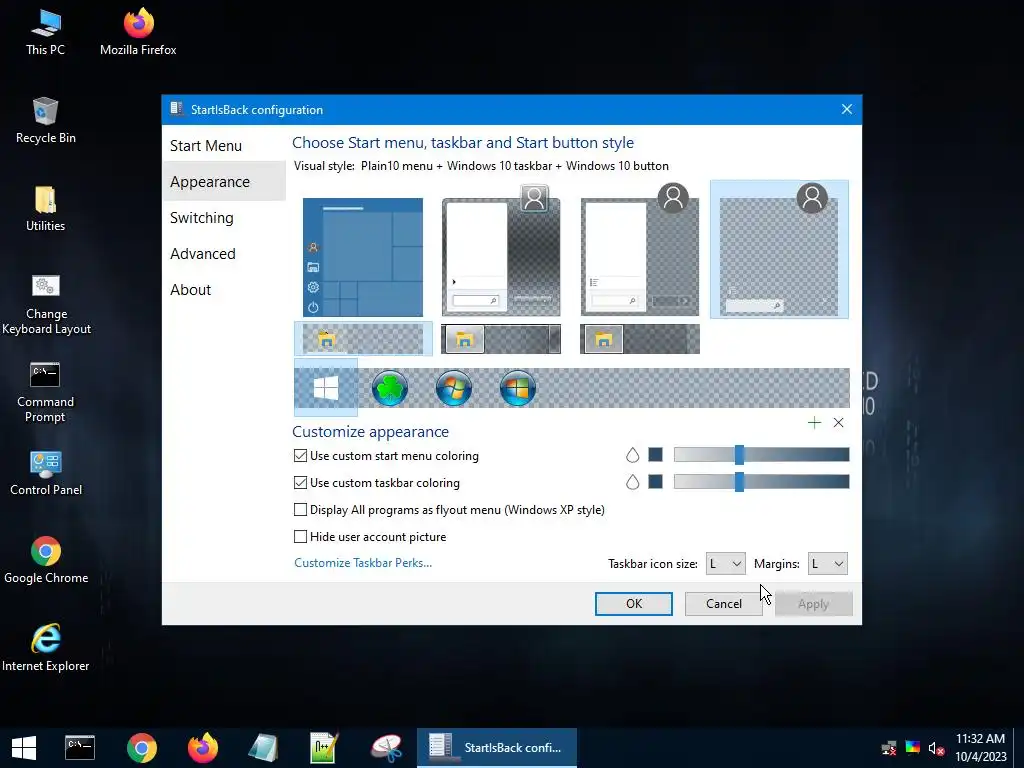1024x768 pixels.
Task: Click the Cancel button
Action: (x=724, y=603)
